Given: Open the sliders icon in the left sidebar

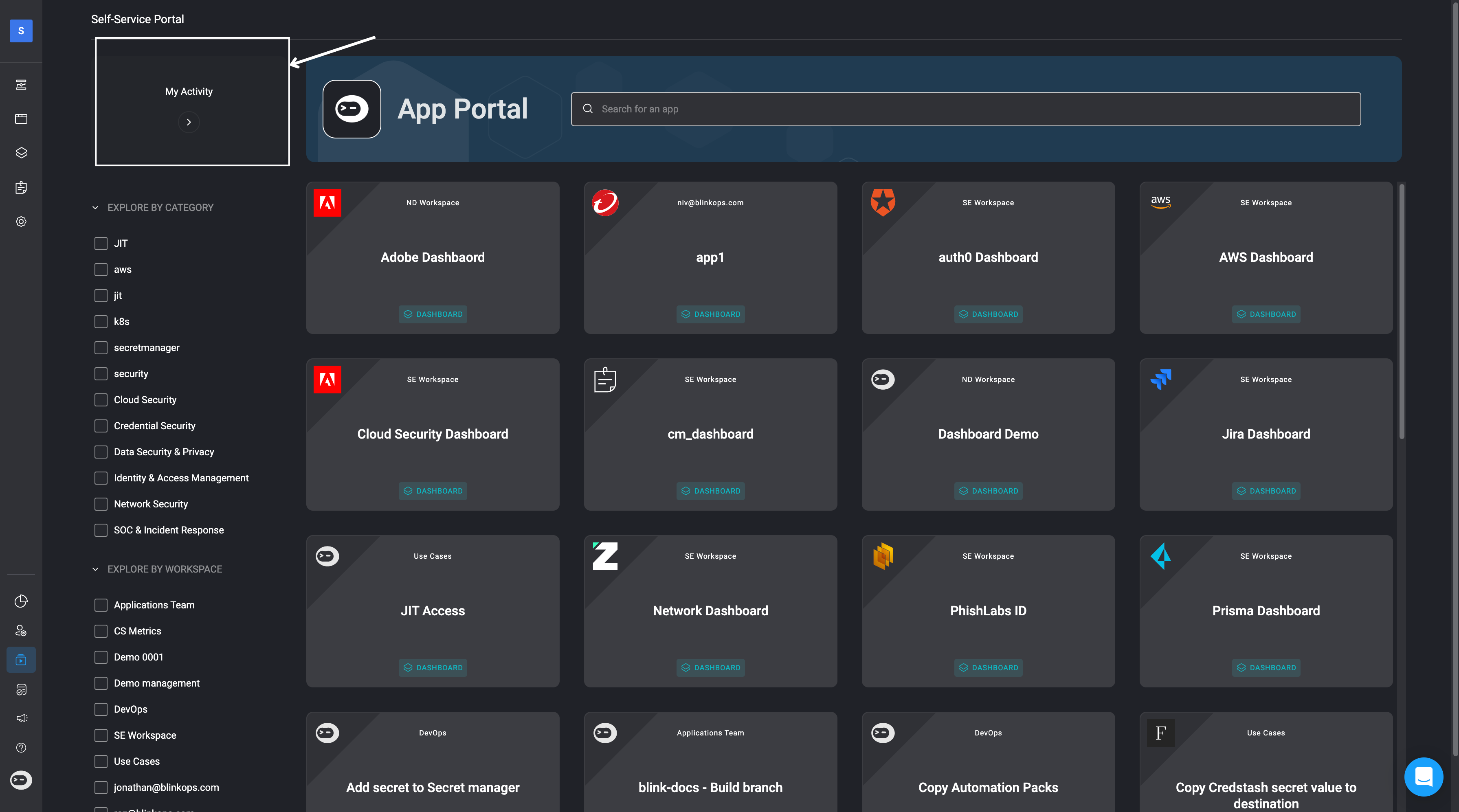Looking at the screenshot, I should pos(21,85).
